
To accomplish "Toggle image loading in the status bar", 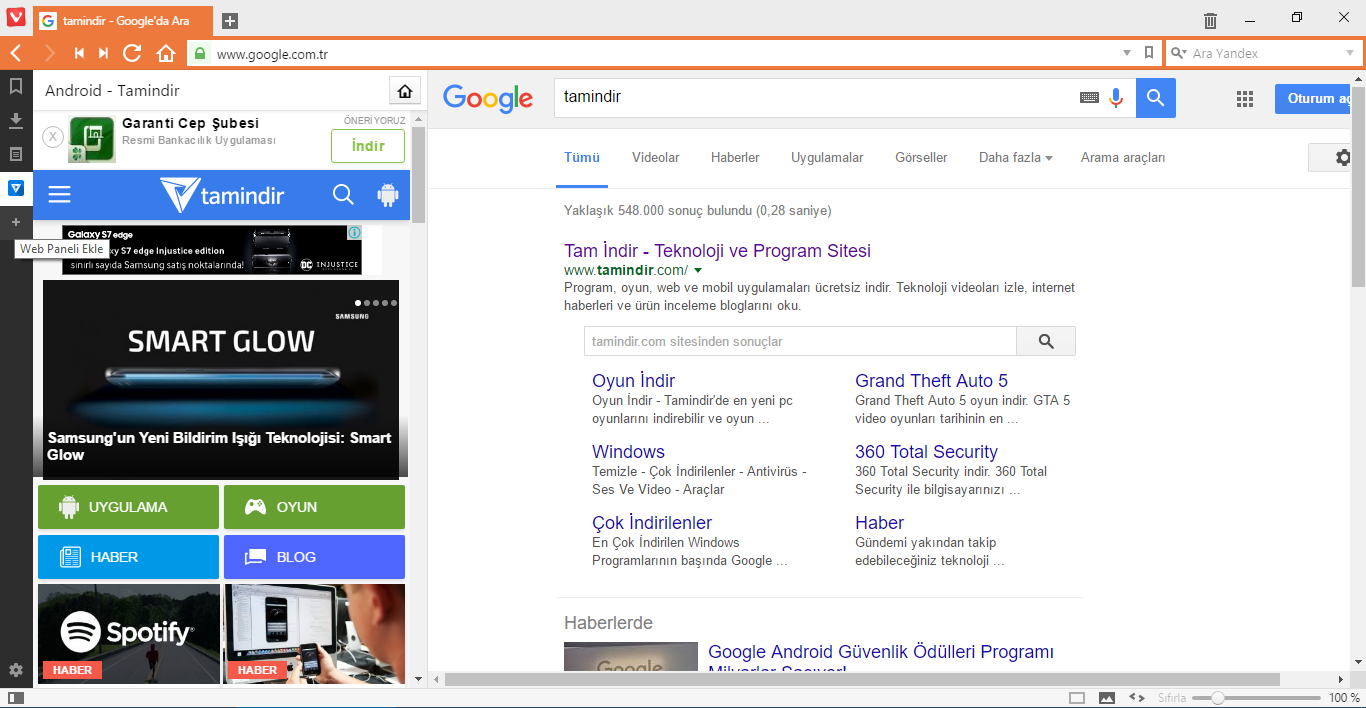I will [1107, 697].
